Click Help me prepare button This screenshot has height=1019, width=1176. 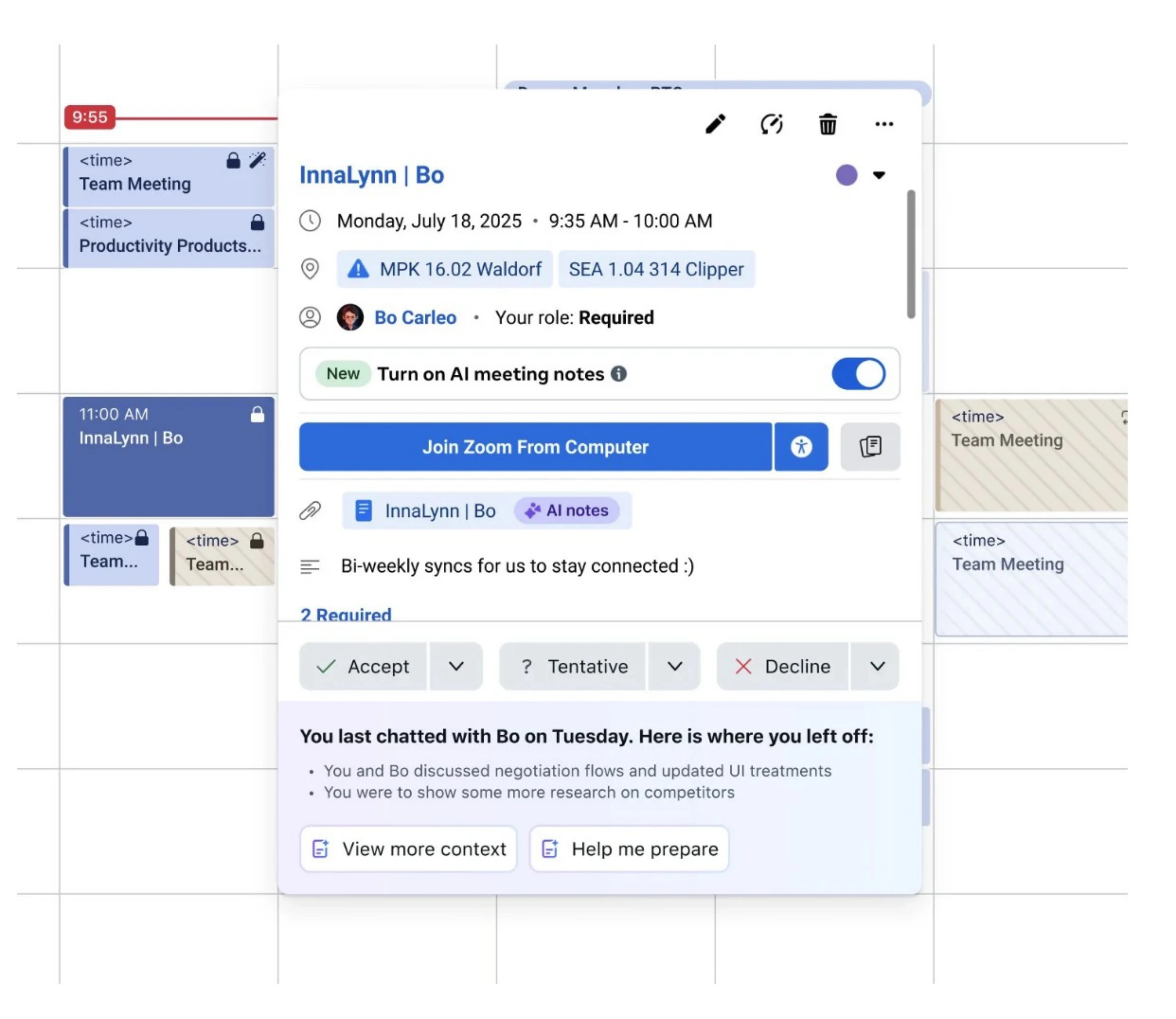(x=629, y=849)
